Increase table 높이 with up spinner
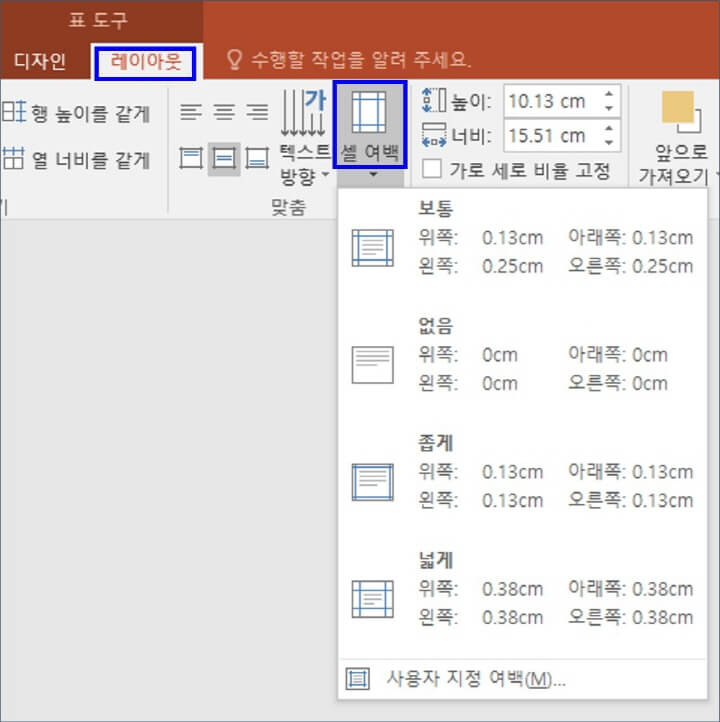 click(609, 94)
